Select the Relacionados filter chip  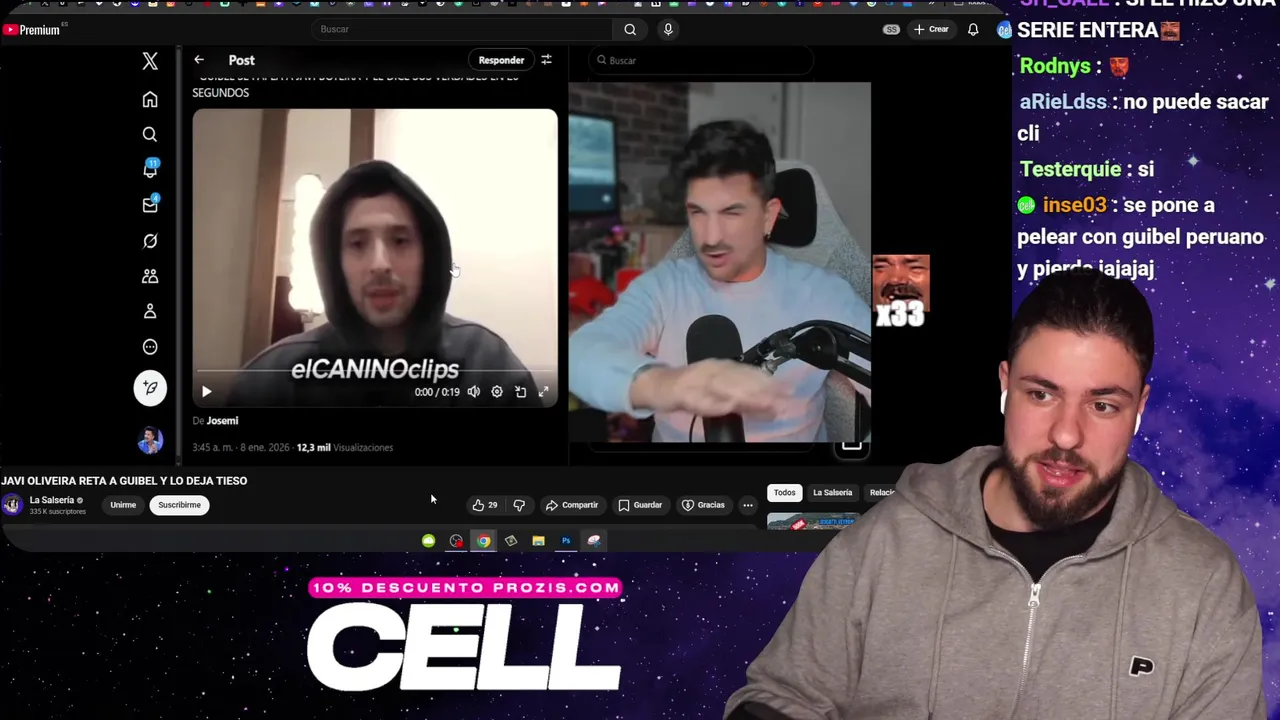[881, 492]
